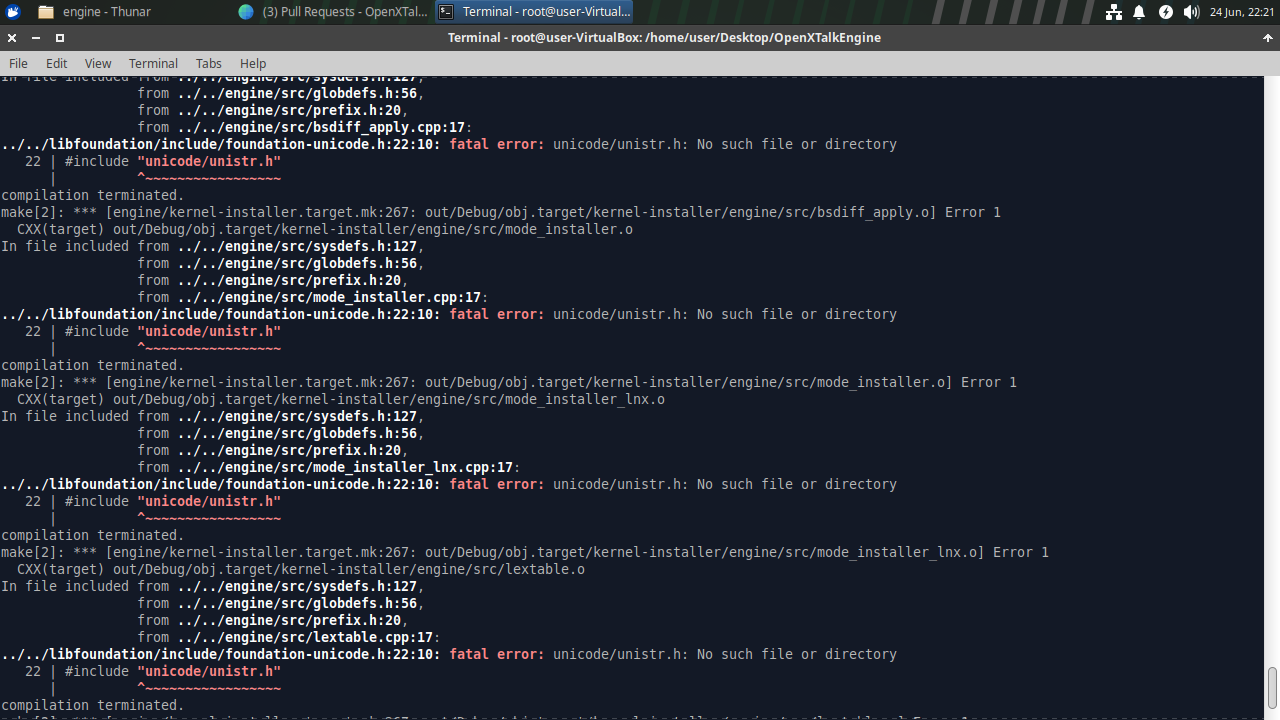1280x720 pixels.
Task: Click the wired network tray icon
Action: coord(1114,12)
